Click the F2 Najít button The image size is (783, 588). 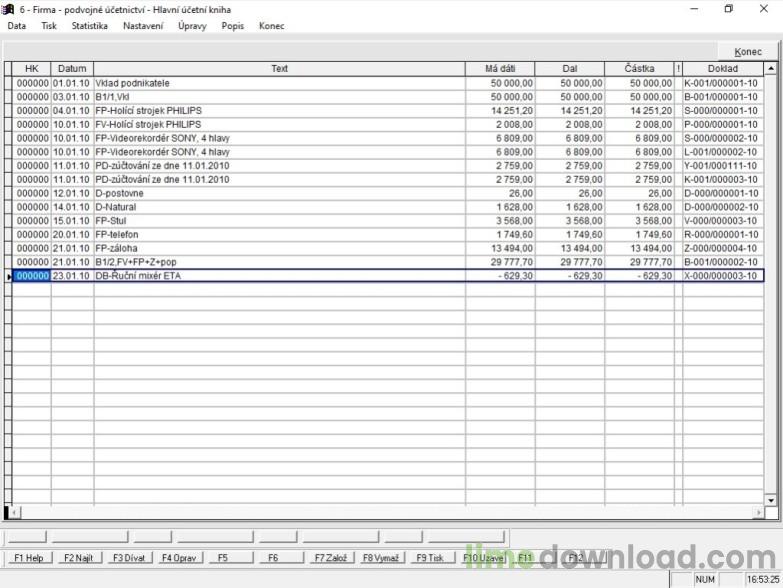click(78, 558)
